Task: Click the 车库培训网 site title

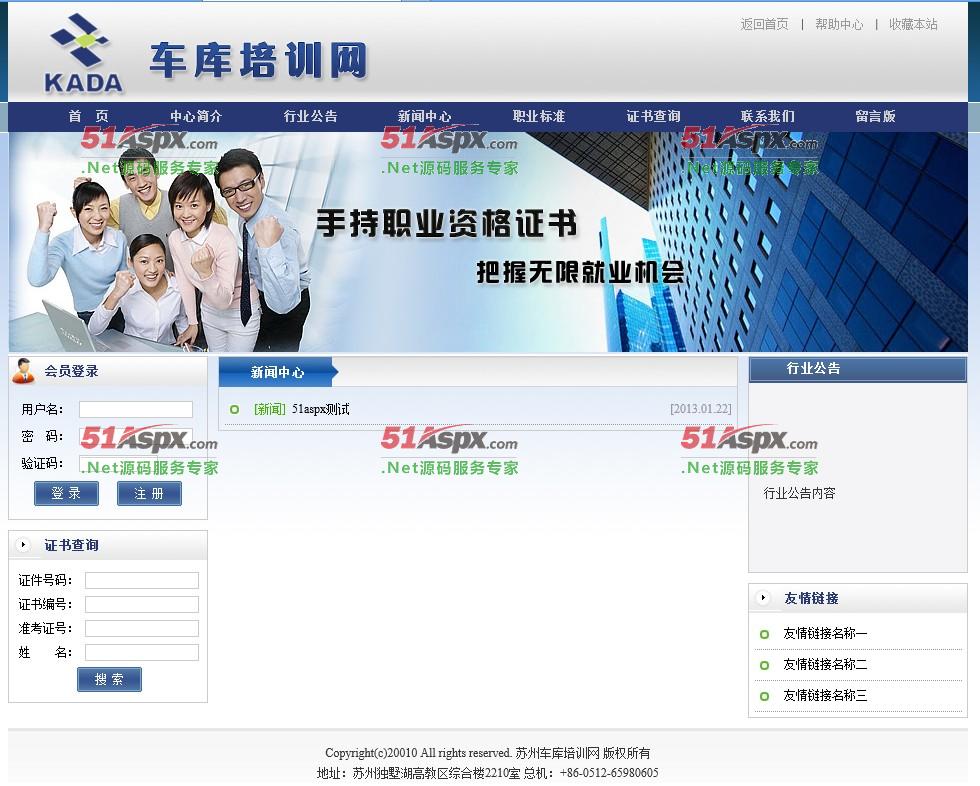Action: [x=258, y=61]
